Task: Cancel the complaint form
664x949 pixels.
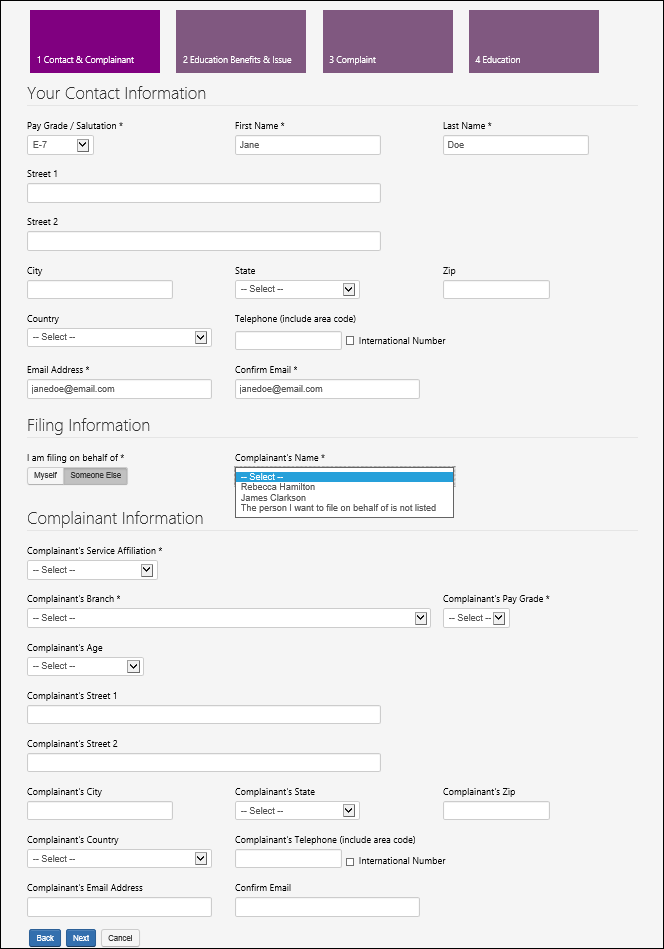Action: coord(120,938)
